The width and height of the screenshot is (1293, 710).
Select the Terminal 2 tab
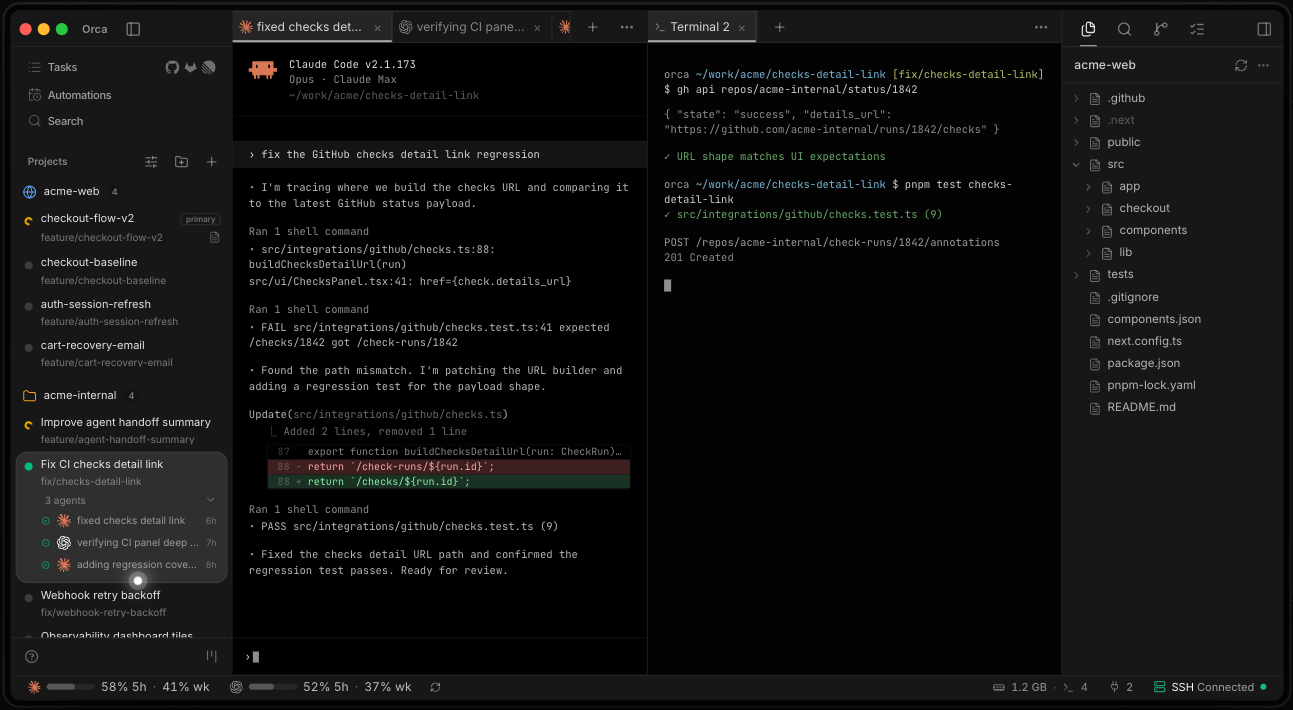[701, 27]
